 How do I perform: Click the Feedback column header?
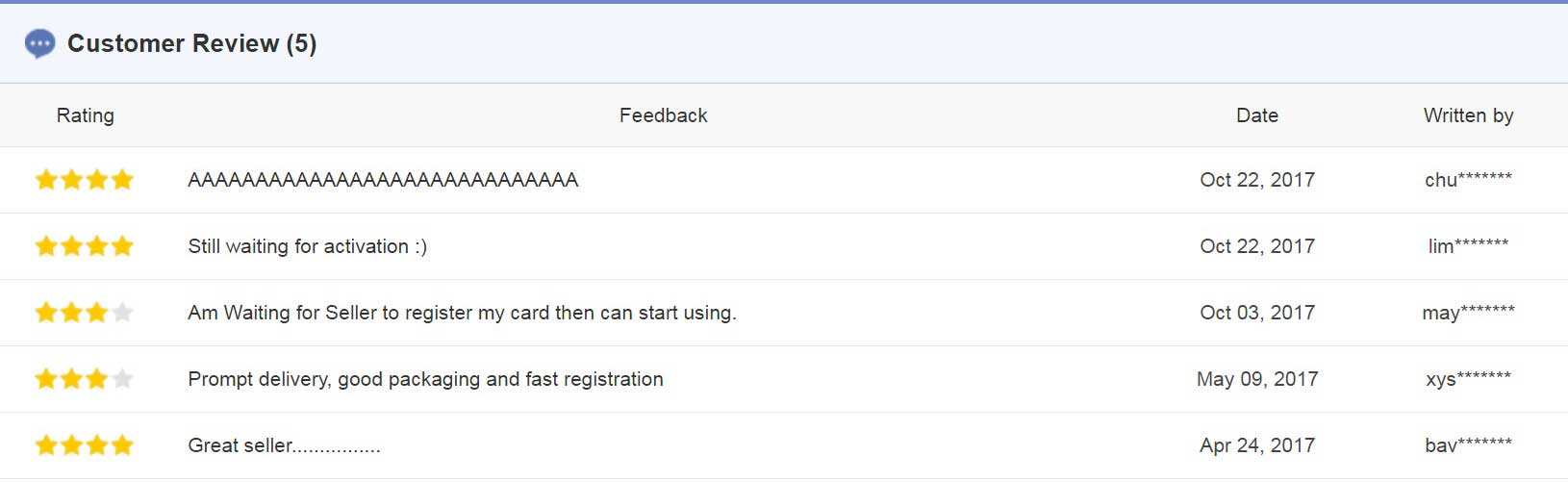(663, 115)
